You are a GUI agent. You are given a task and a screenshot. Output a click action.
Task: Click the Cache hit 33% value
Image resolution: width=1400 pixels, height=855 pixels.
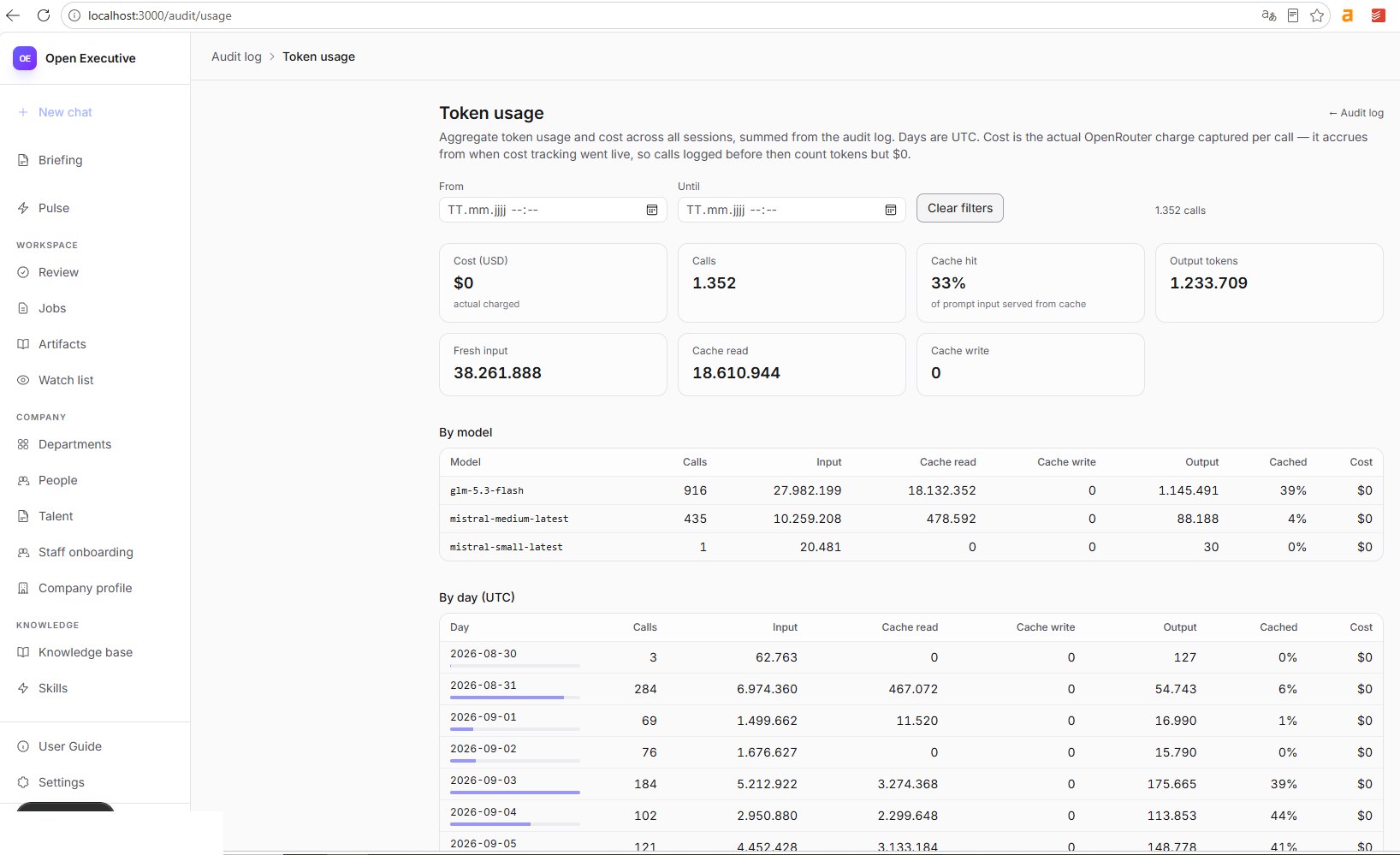point(948,283)
